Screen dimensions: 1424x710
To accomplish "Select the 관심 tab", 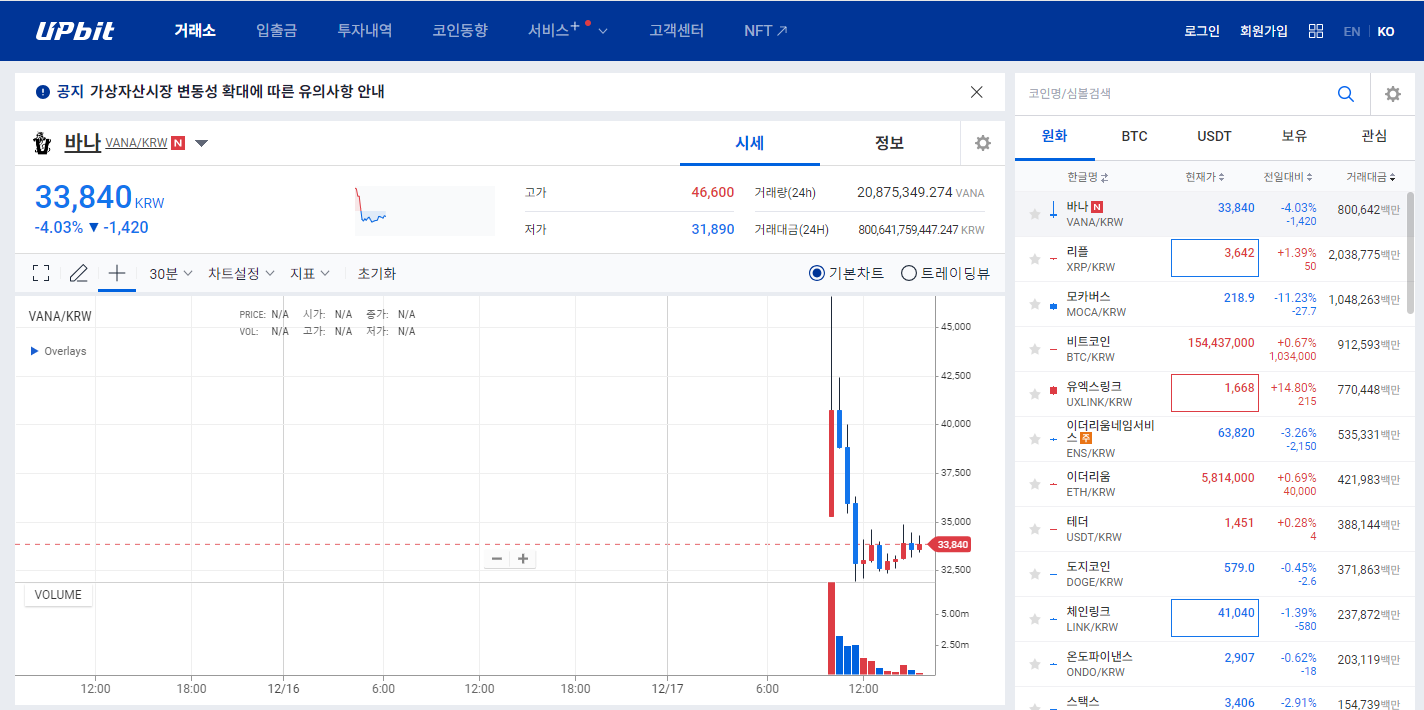I will pyautogui.click(x=1374, y=136).
